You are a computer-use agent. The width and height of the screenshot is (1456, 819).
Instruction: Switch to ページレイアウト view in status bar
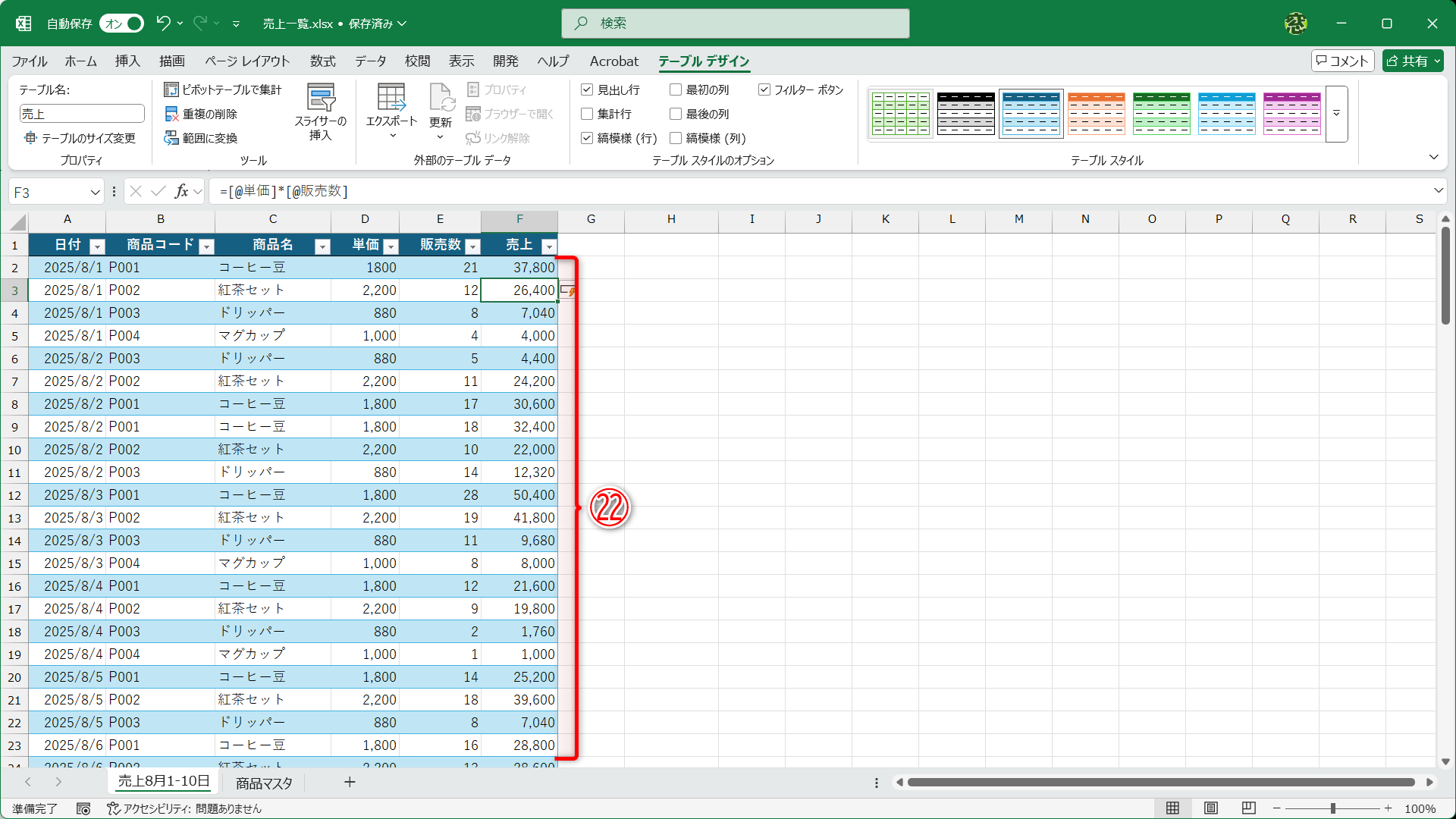coord(1210,808)
